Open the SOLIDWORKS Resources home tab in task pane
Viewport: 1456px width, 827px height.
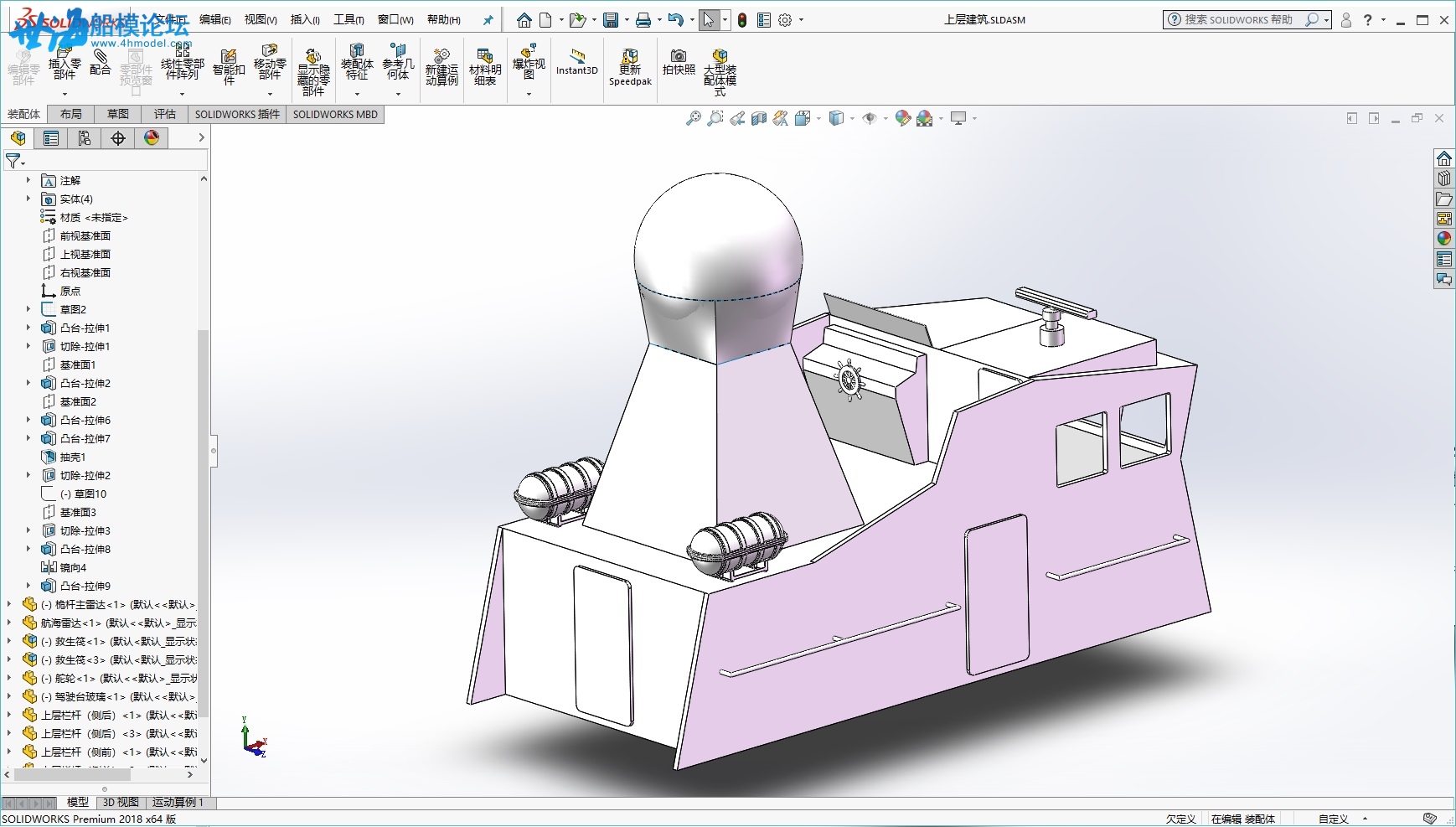click(1444, 158)
